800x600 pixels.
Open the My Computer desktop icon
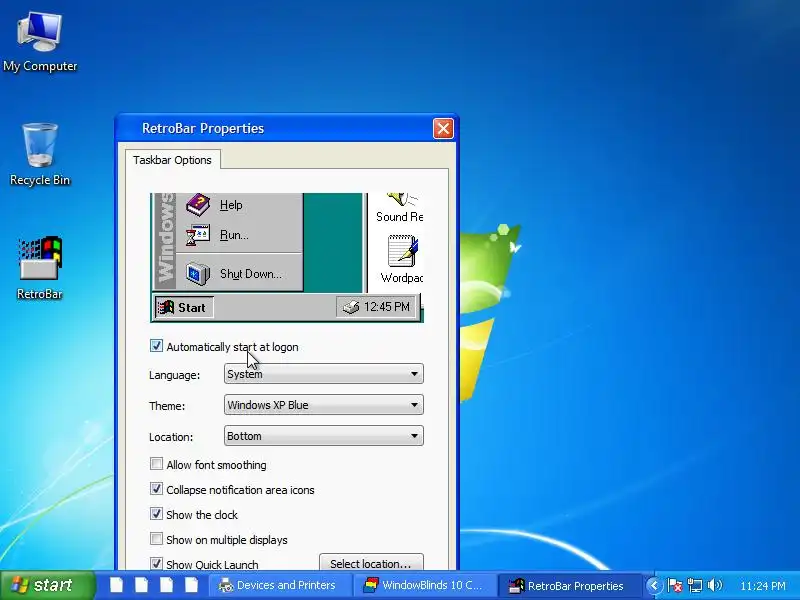pyautogui.click(x=40, y=42)
